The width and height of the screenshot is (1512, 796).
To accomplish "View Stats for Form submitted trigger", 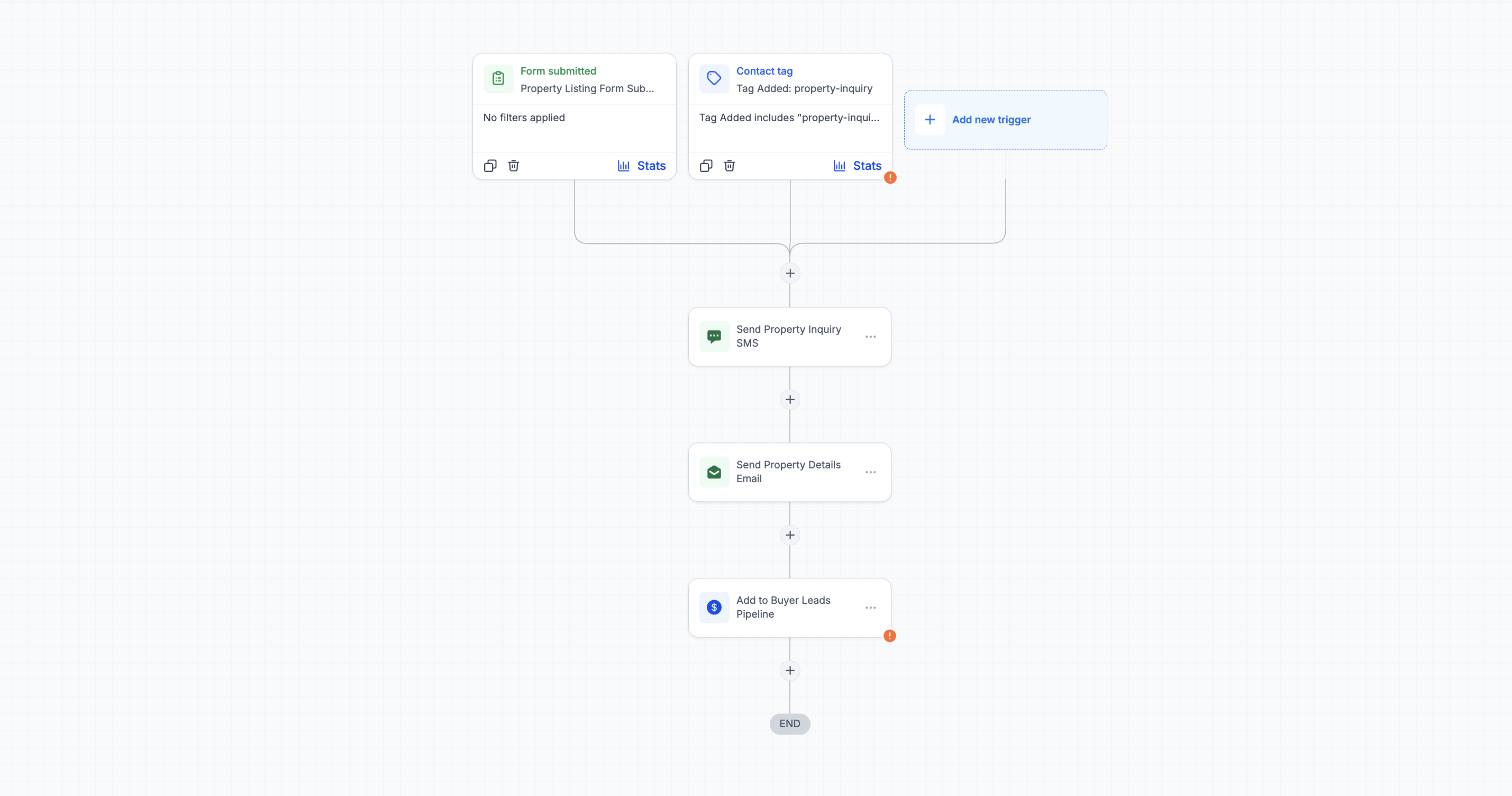I will 642,166.
